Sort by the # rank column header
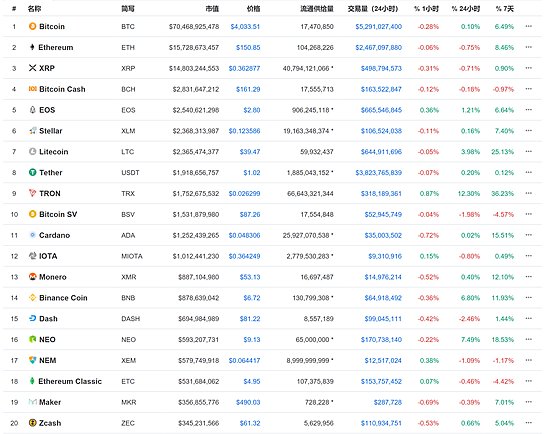 tap(14, 8)
